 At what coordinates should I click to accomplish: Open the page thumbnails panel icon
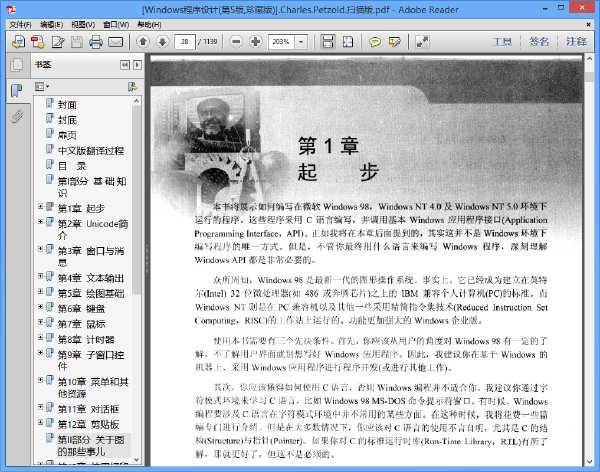(x=17, y=65)
